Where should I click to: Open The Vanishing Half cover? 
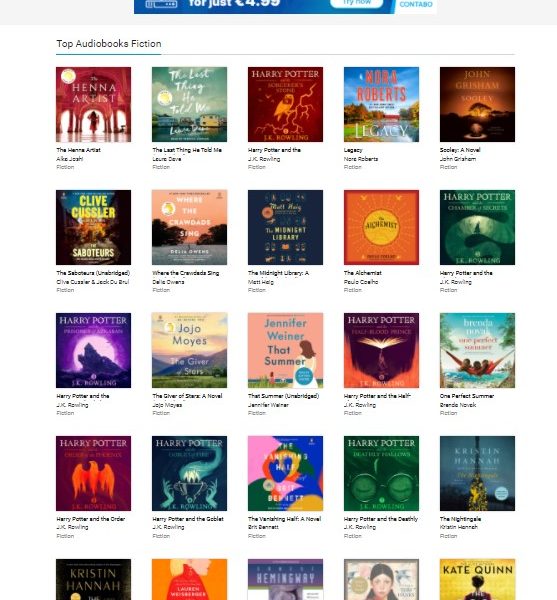[285, 473]
